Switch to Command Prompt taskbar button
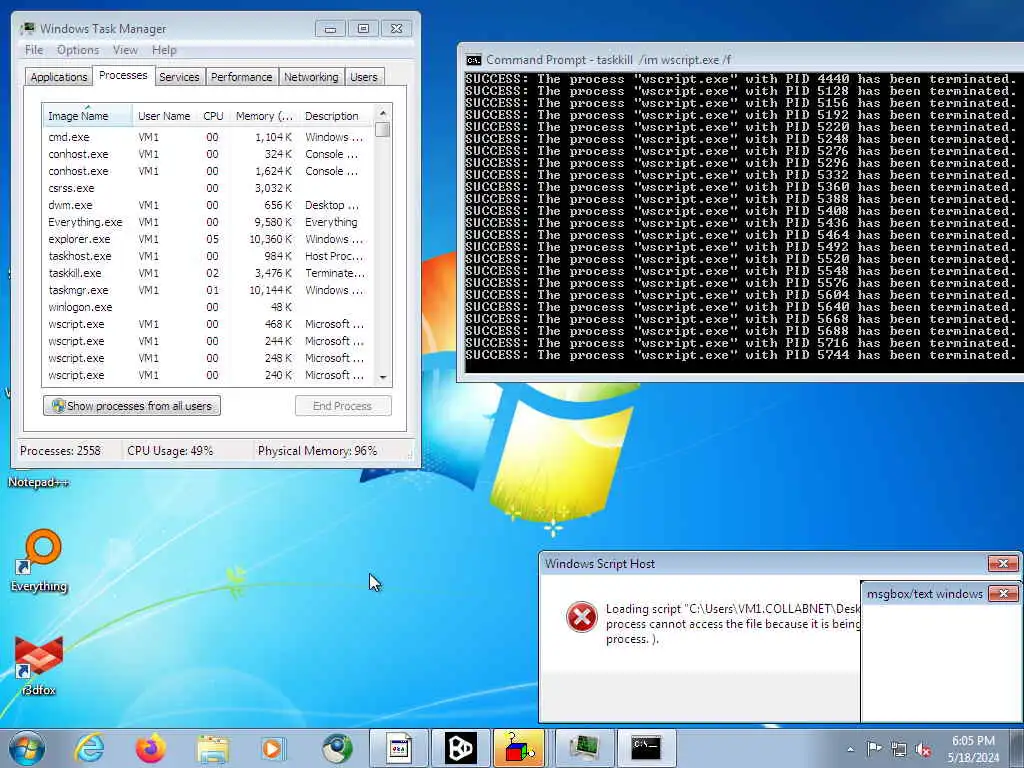This screenshot has width=1024, height=768. 646,748
